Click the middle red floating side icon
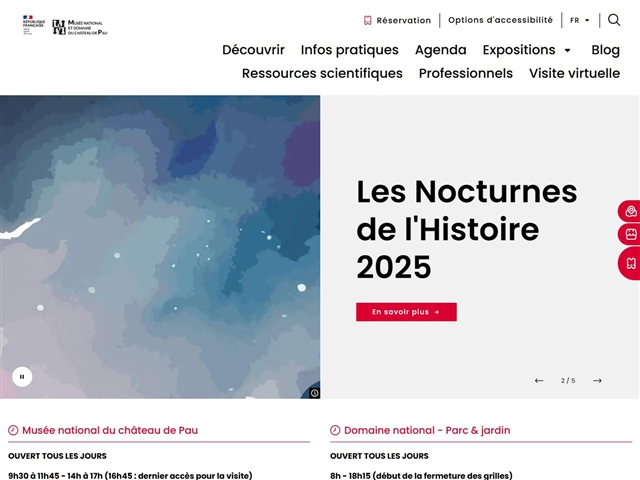This screenshot has width=640, height=480. coord(631,234)
